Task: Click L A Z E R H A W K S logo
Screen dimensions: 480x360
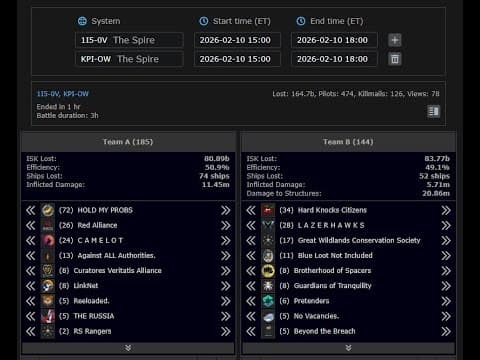Action: [268, 225]
